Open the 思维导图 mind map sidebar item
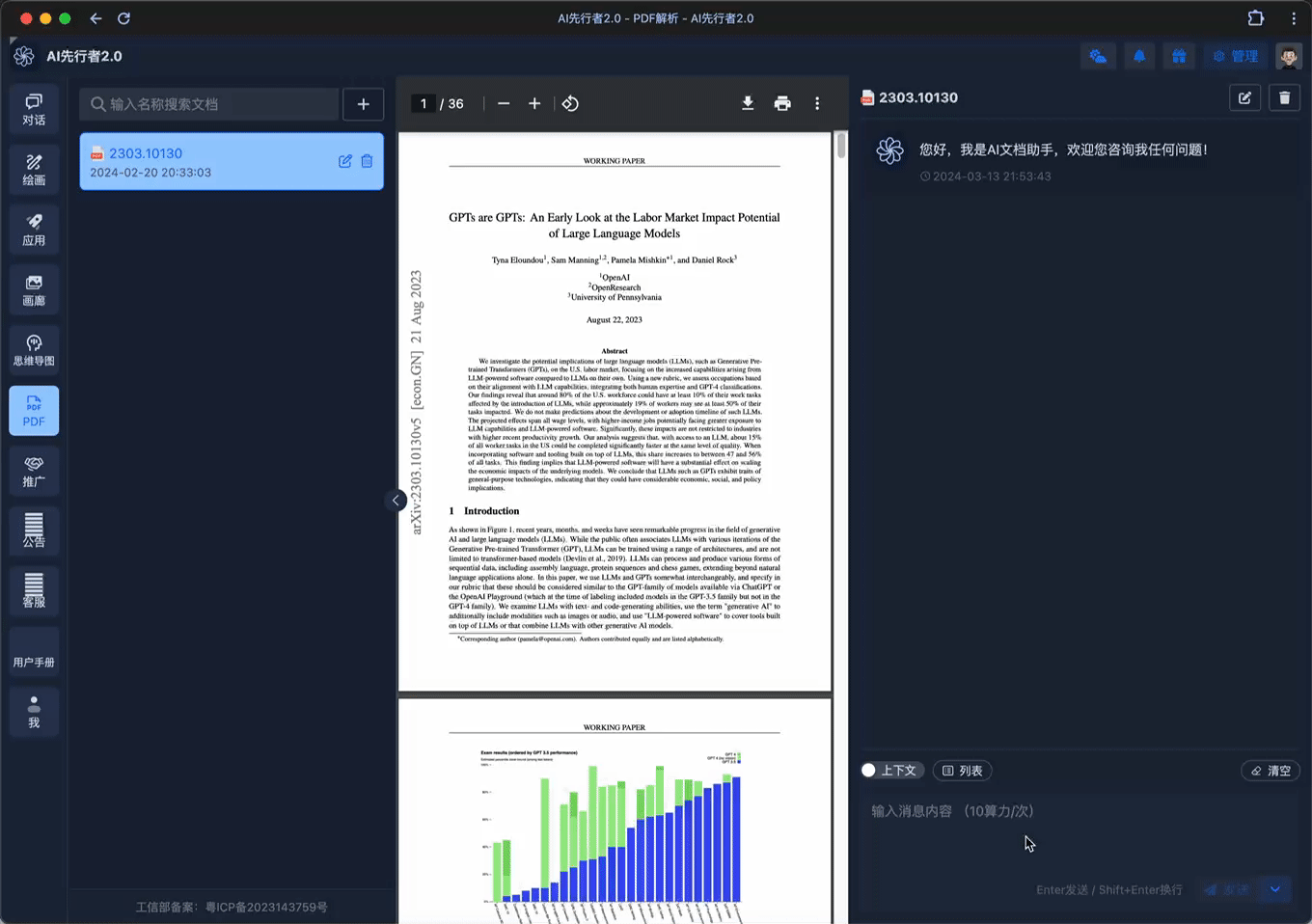 (34, 350)
